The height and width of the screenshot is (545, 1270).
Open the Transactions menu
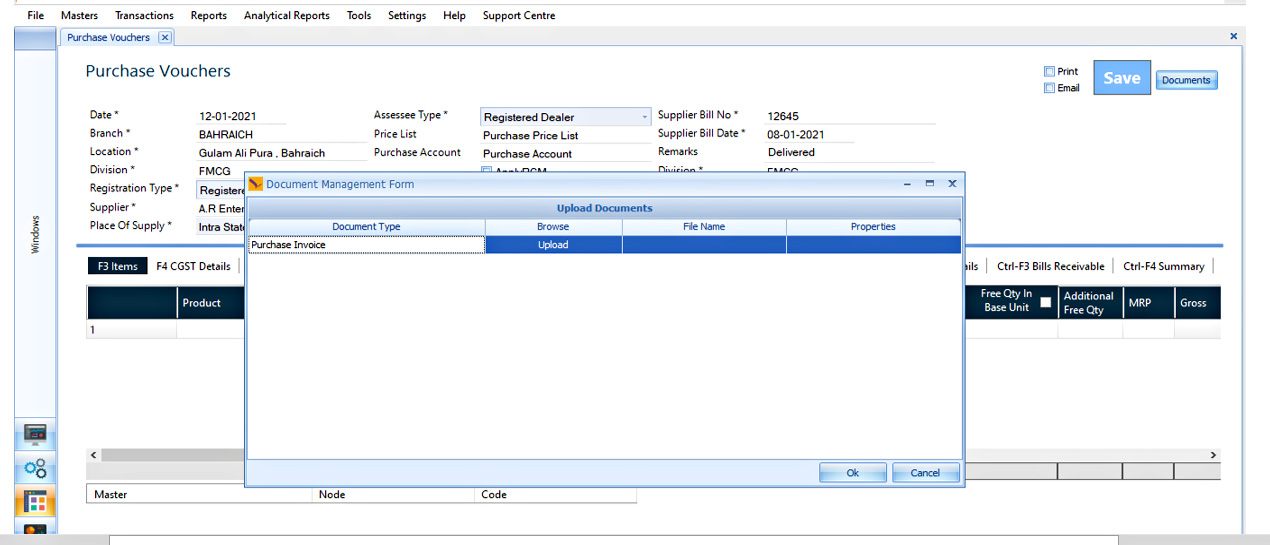144,15
